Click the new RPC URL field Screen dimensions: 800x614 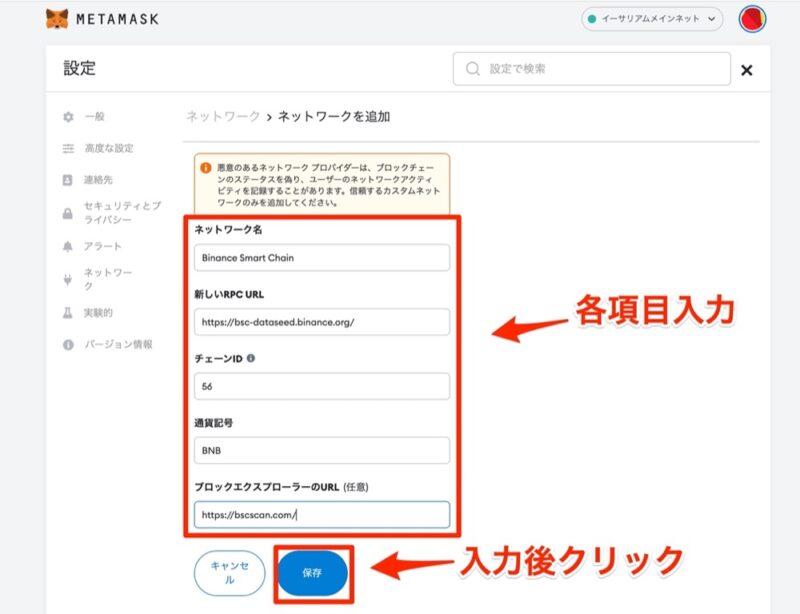coord(322,322)
